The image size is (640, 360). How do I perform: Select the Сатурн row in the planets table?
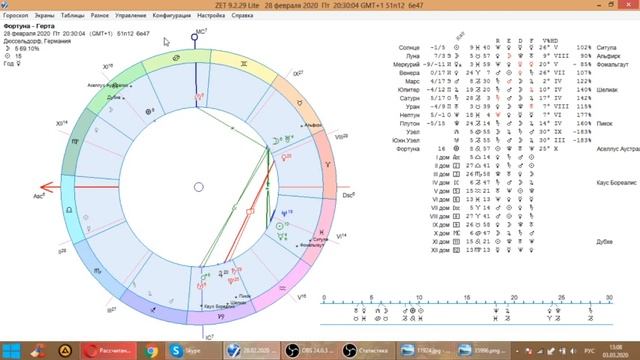point(495,98)
